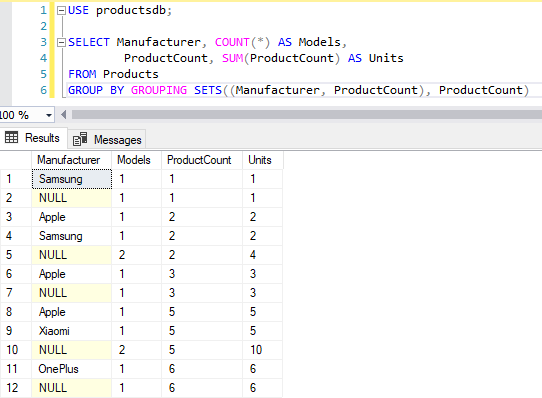Image resolution: width=542 pixels, height=398 pixels.
Task: Collapse the USE productsdb code region
Action: point(61,10)
